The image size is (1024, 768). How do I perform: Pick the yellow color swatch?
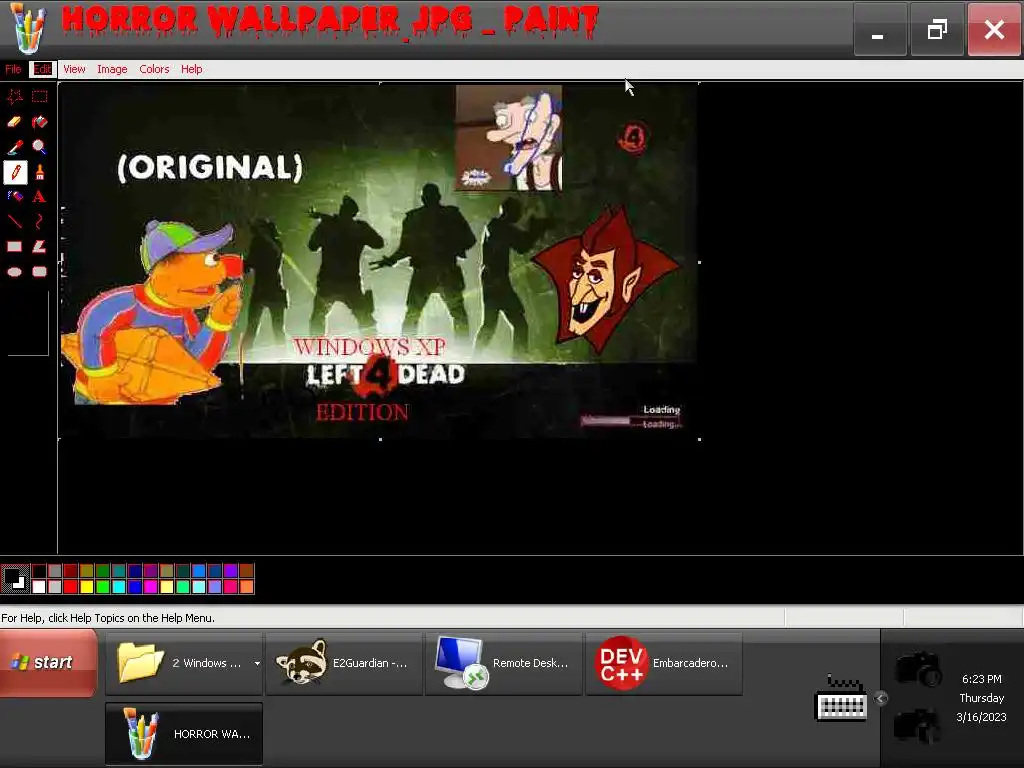tap(87, 586)
